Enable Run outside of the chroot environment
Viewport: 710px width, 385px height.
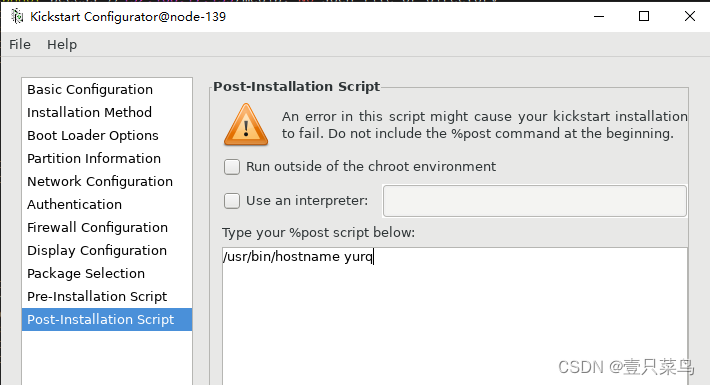[232, 167]
